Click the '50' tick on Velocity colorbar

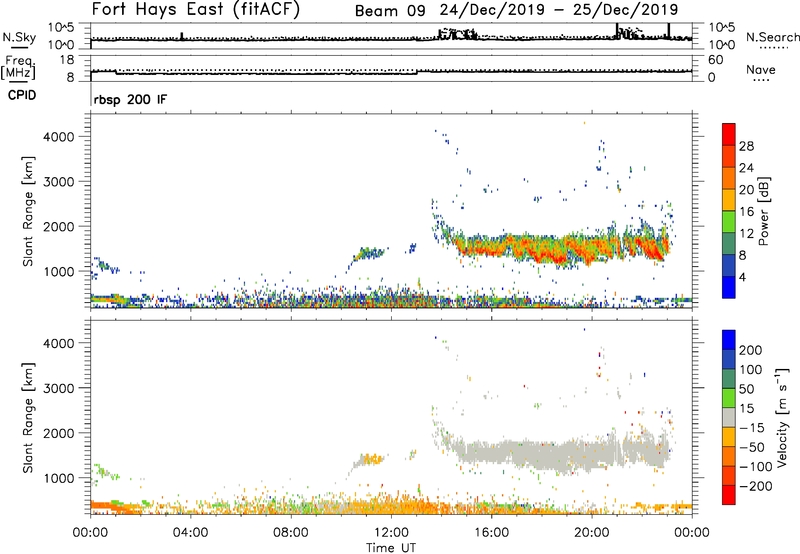[746, 389]
